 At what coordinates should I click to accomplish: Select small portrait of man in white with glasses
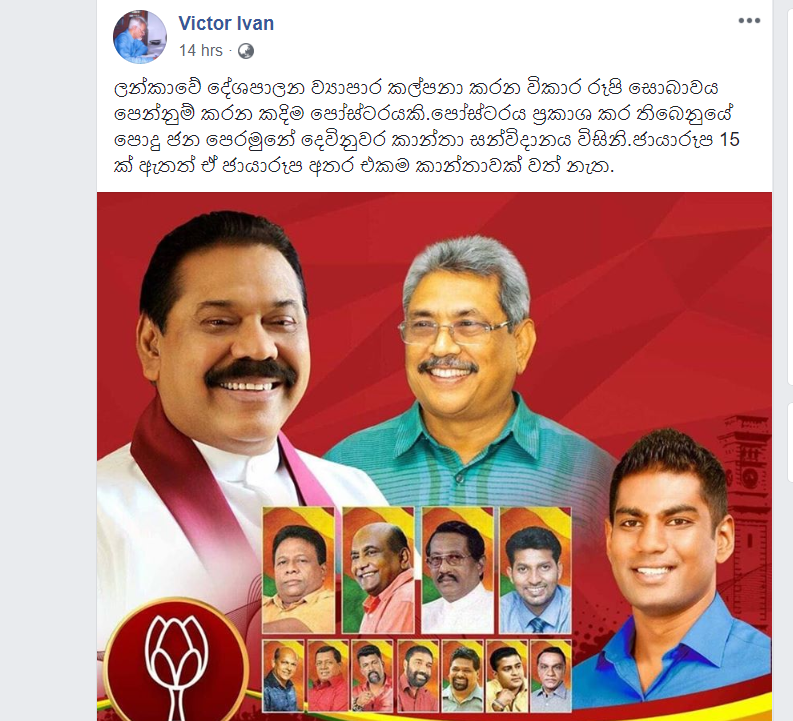pos(458,570)
